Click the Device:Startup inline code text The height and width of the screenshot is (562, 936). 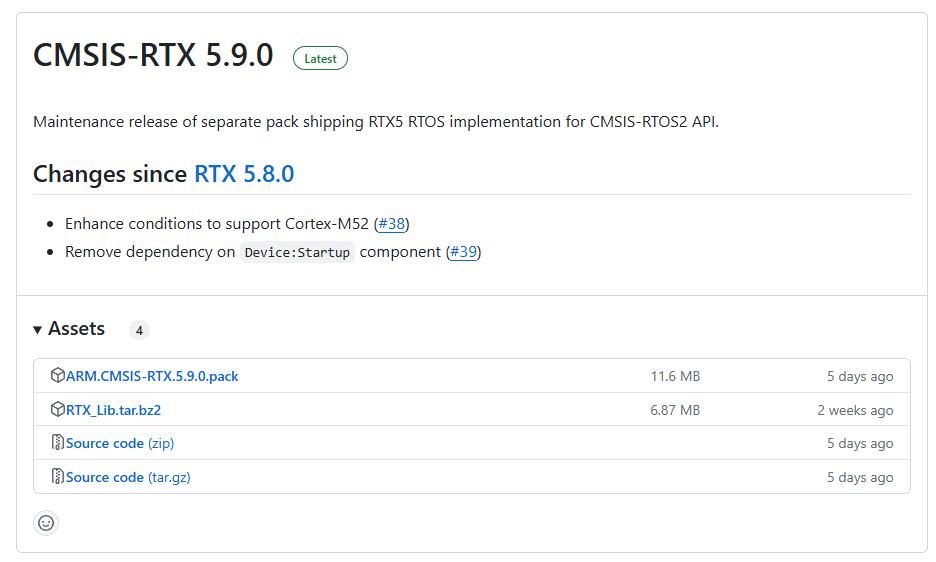297,252
